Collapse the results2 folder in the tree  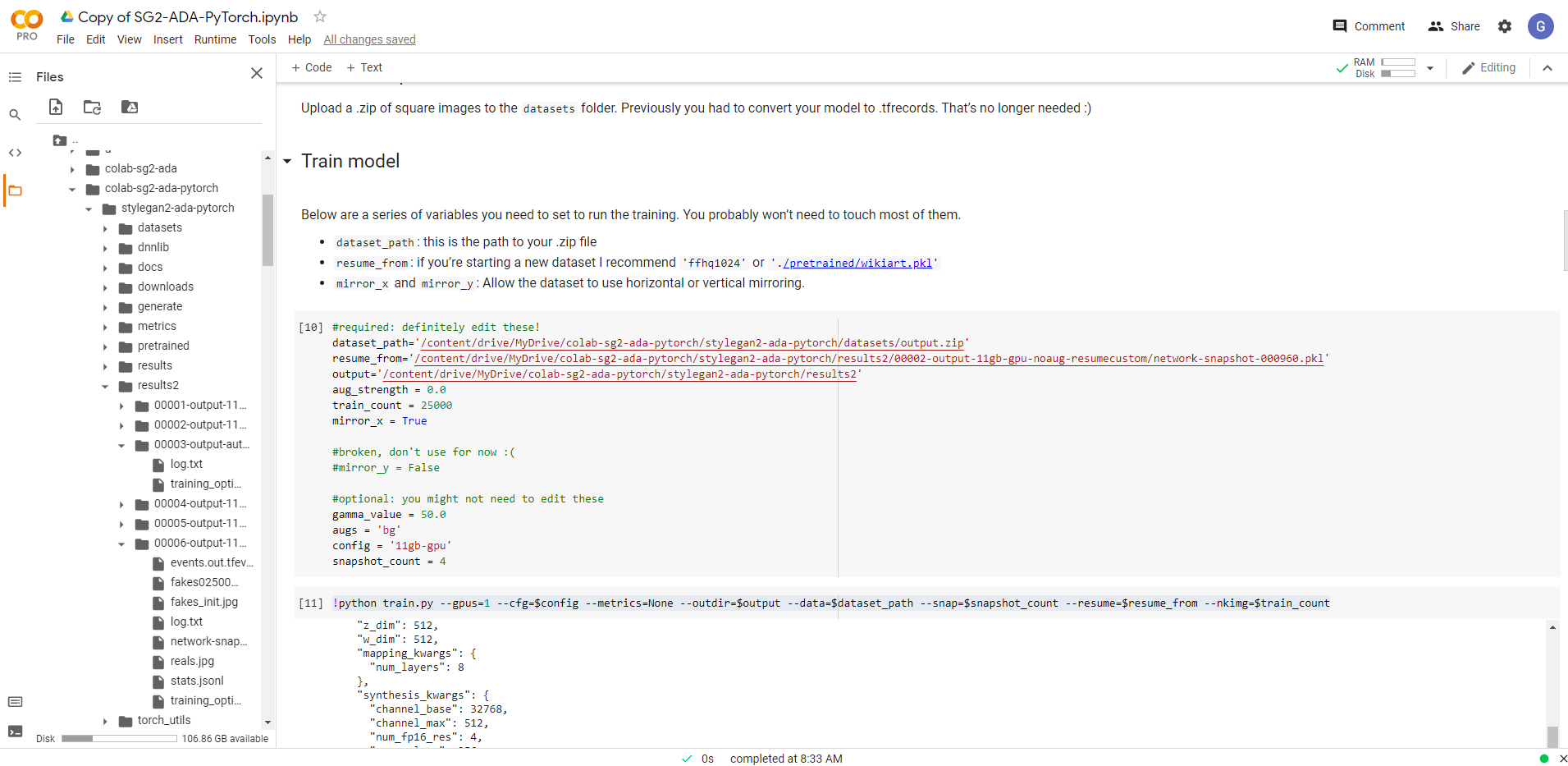click(x=104, y=385)
